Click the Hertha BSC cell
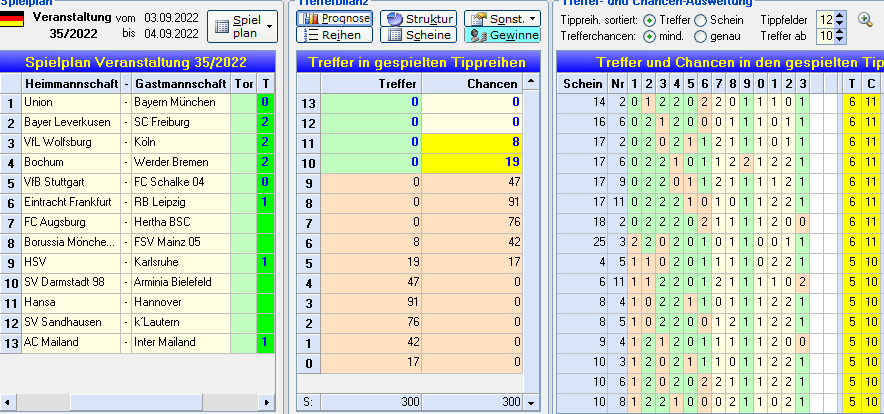The width and height of the screenshot is (884, 414). point(181,223)
